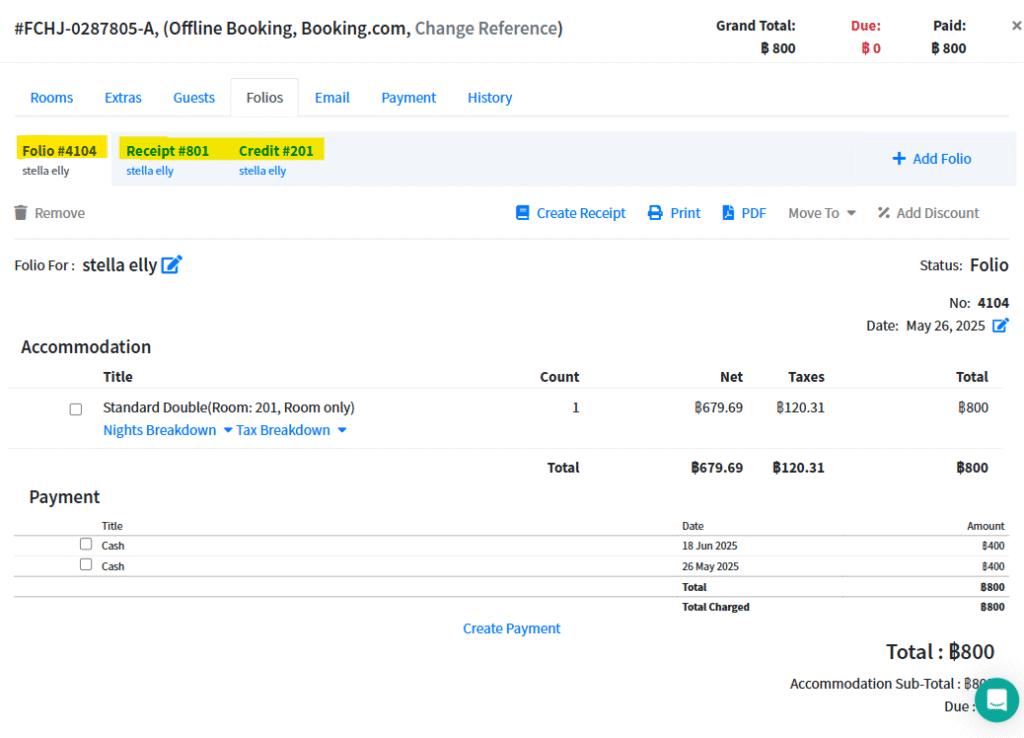Click the Print printer icon
Image resolution: width=1024 pixels, height=738 pixels.
(x=655, y=213)
